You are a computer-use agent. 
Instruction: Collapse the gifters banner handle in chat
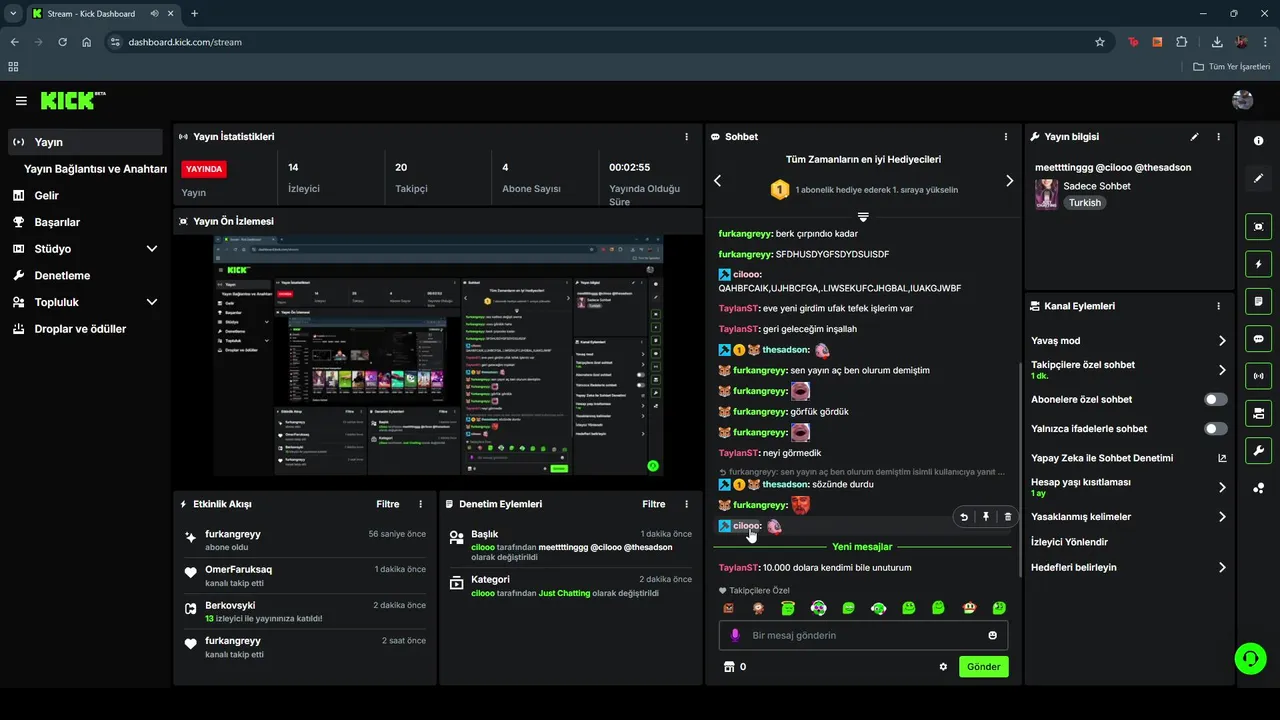click(x=863, y=217)
